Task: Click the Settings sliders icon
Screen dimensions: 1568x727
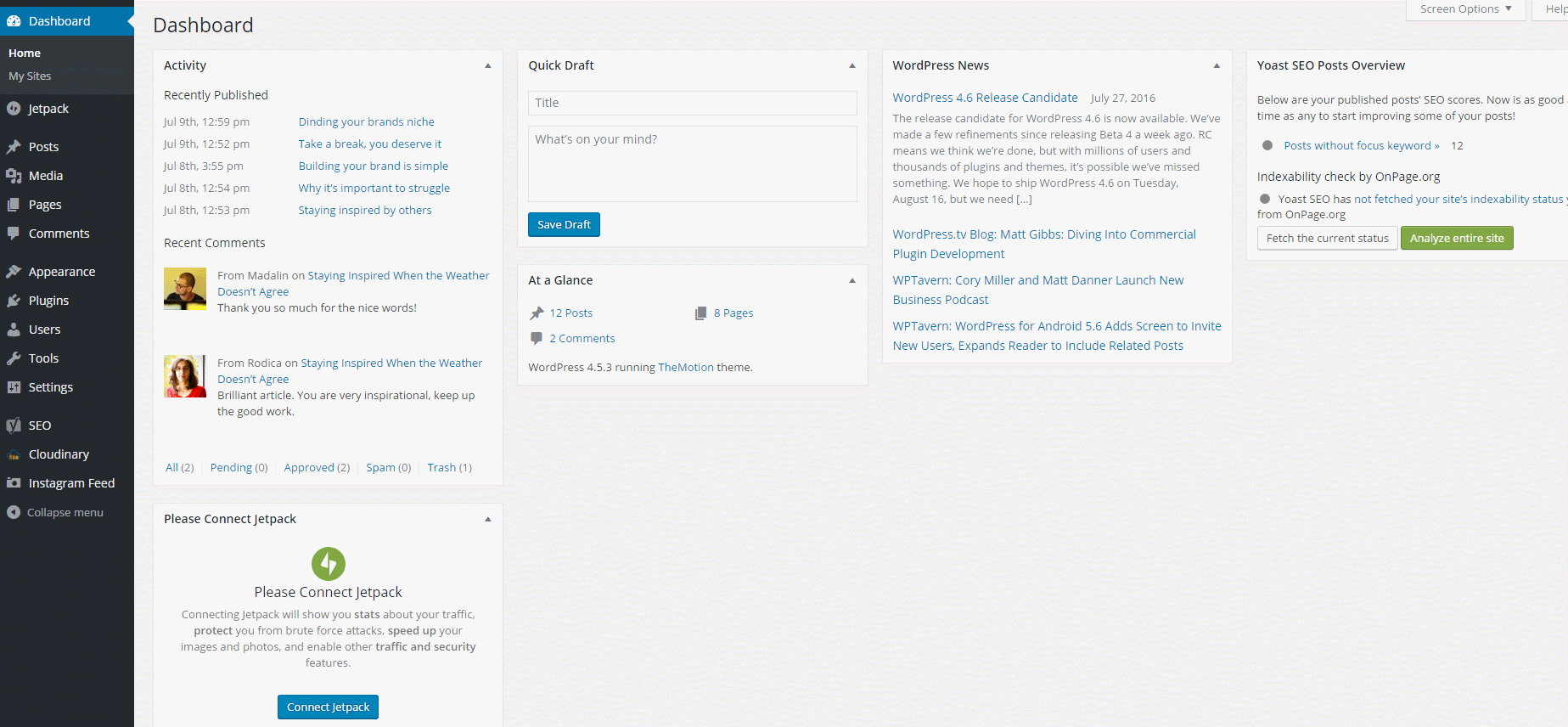Action: click(x=14, y=387)
